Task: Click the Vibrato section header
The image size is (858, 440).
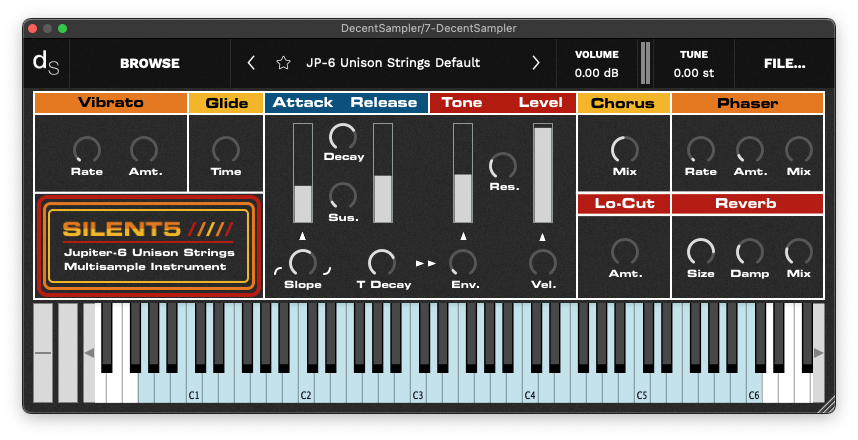Action: point(111,103)
